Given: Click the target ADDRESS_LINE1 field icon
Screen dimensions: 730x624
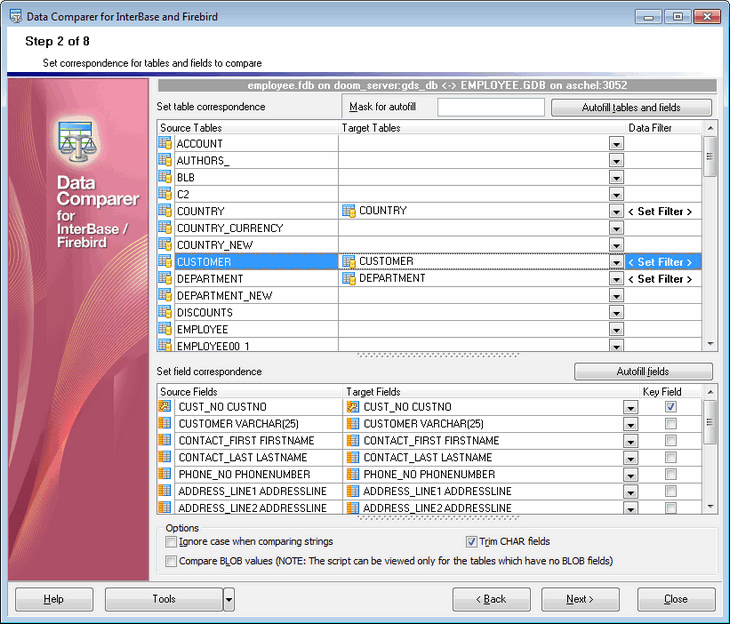Looking at the screenshot, I should 353,491.
